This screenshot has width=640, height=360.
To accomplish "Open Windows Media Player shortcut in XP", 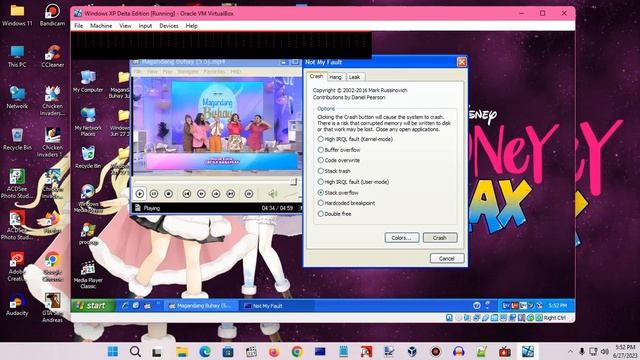I will click(x=88, y=199).
